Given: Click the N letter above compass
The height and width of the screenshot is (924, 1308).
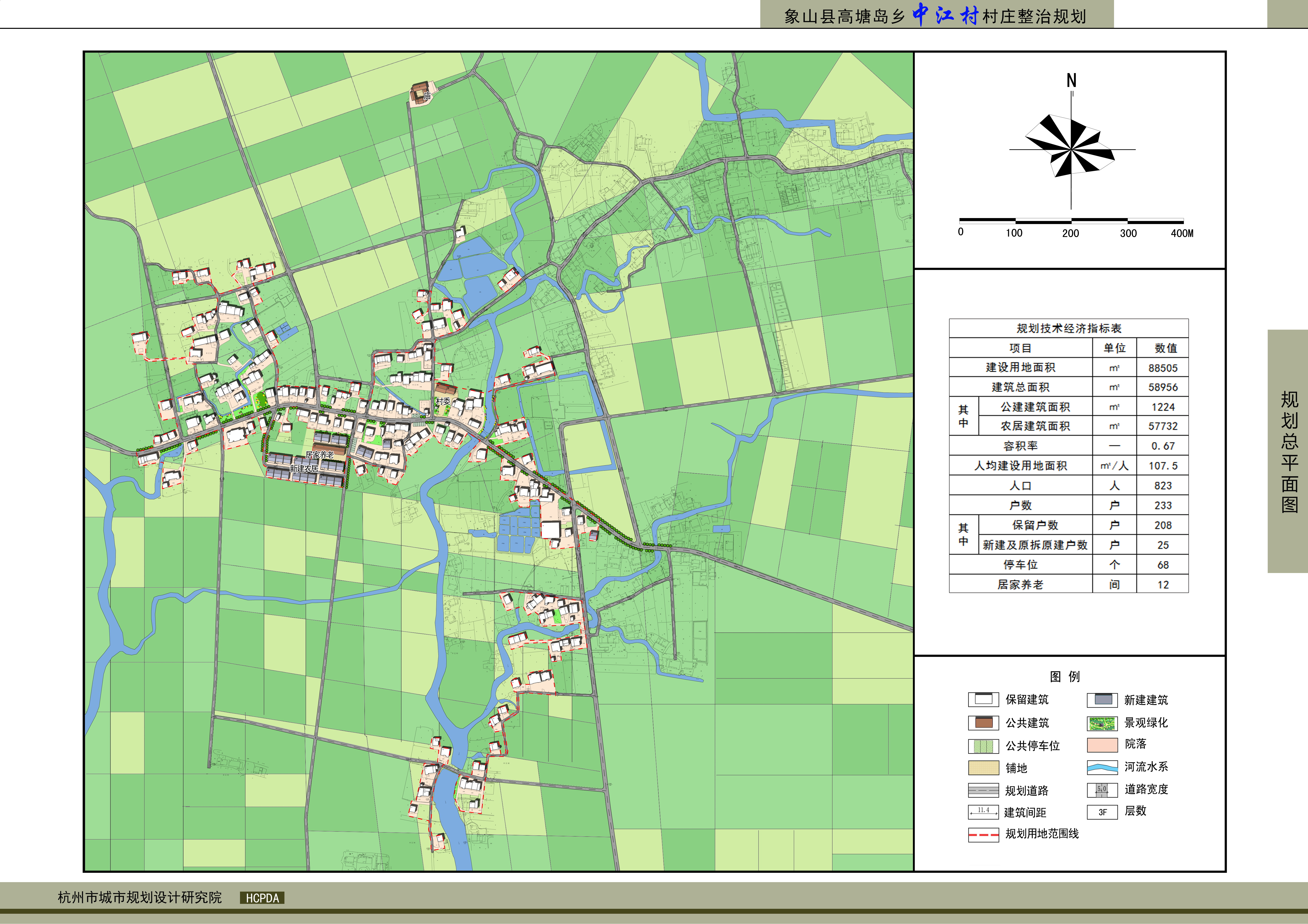Looking at the screenshot, I should coord(1072,80).
